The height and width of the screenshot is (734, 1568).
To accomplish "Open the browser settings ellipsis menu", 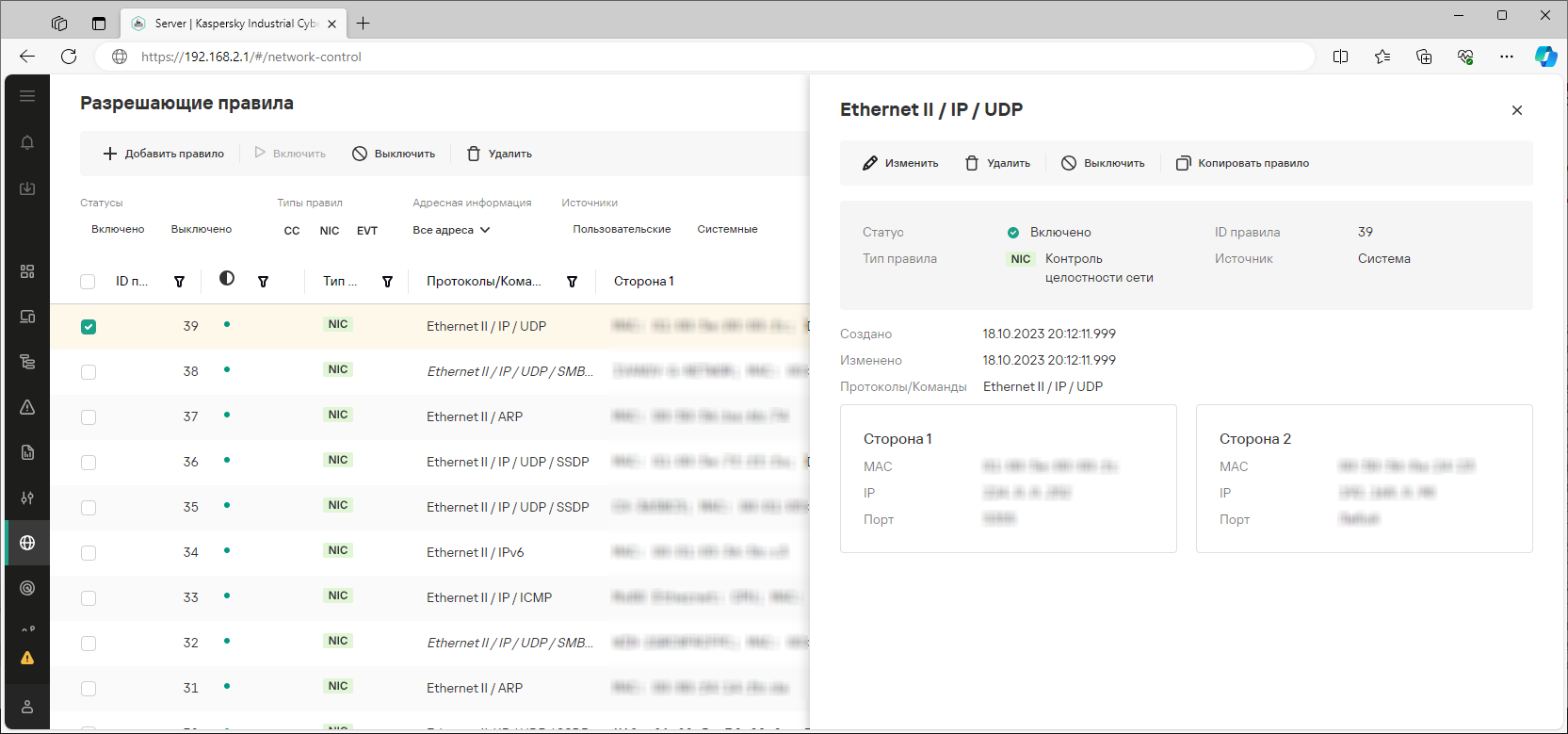I will pos(1506,57).
